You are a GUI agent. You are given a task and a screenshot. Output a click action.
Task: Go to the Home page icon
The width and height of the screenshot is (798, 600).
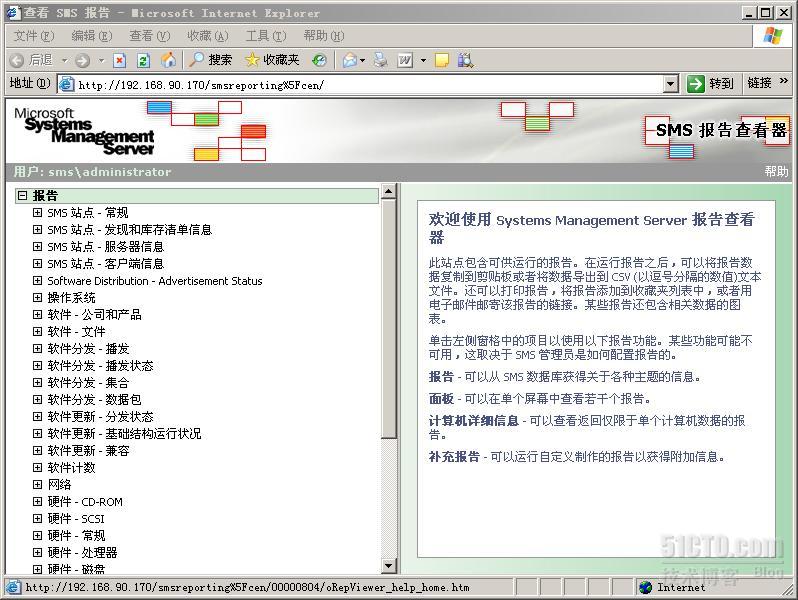[x=168, y=60]
